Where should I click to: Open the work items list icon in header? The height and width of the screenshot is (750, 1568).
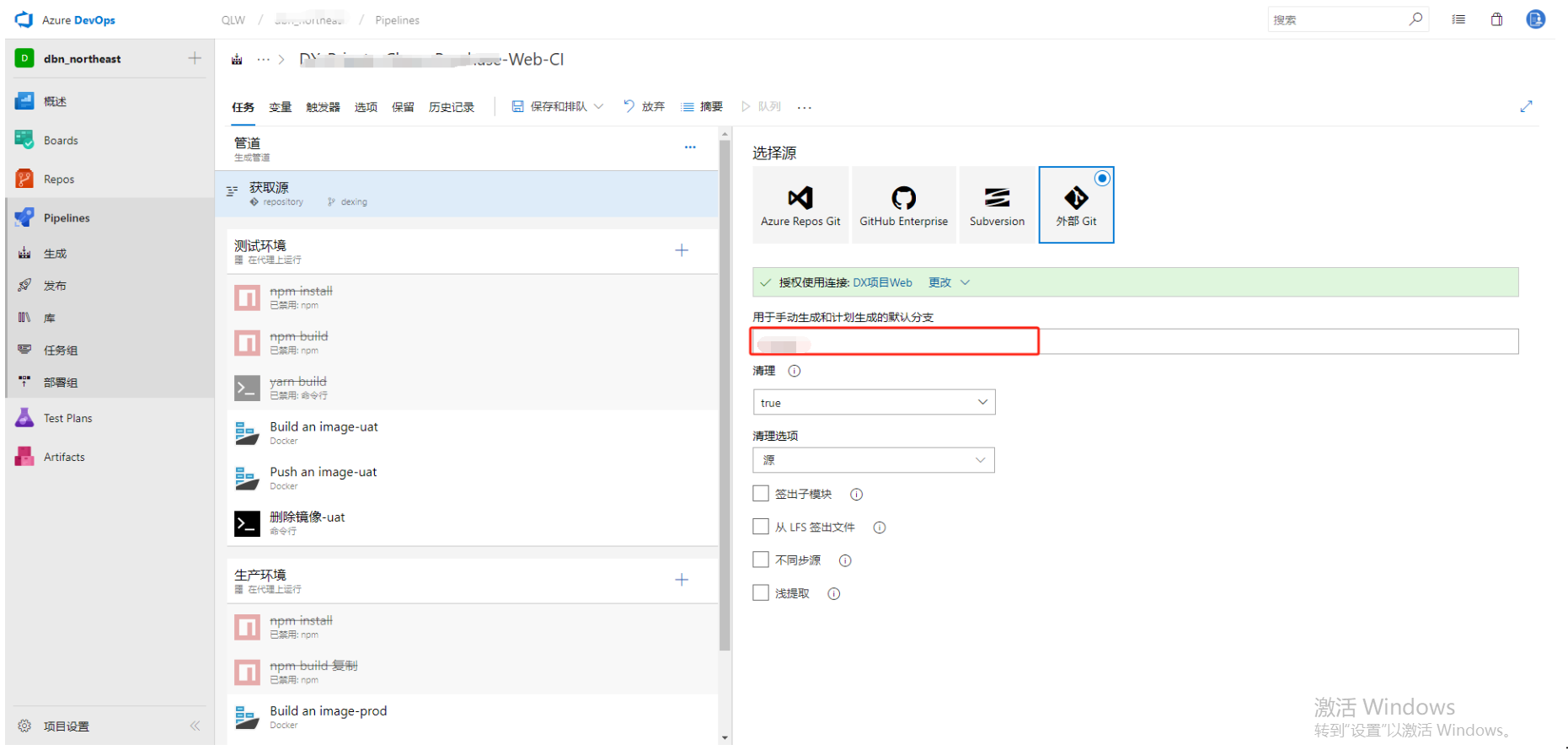click(x=1458, y=19)
